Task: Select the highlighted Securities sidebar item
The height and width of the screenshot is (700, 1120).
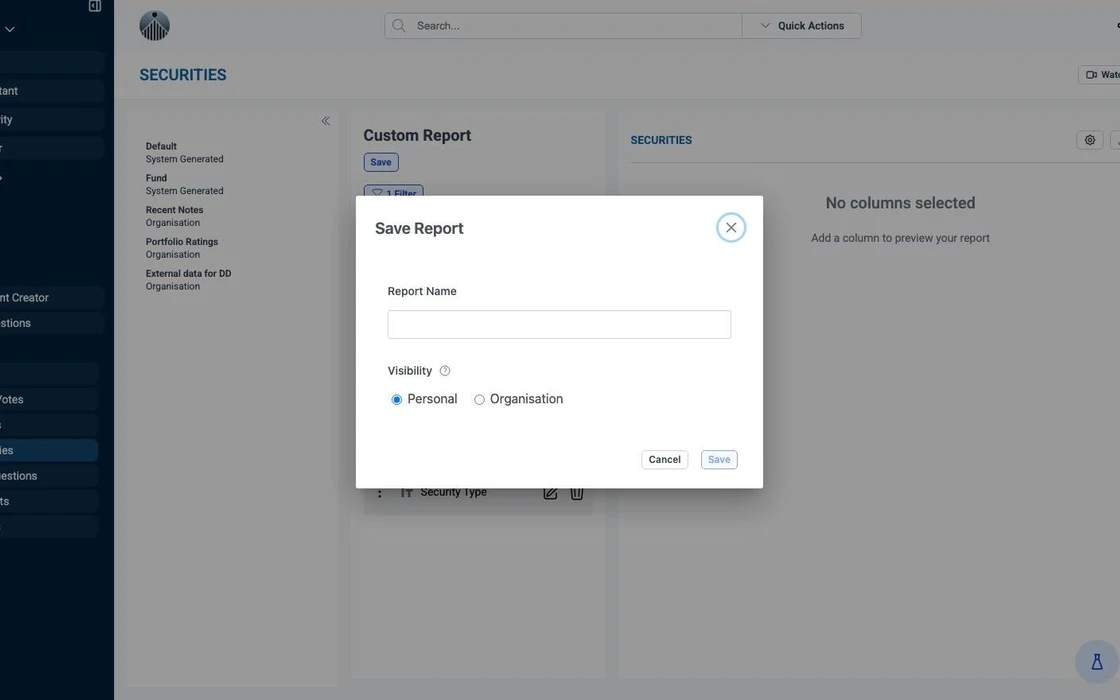Action: (x=49, y=450)
